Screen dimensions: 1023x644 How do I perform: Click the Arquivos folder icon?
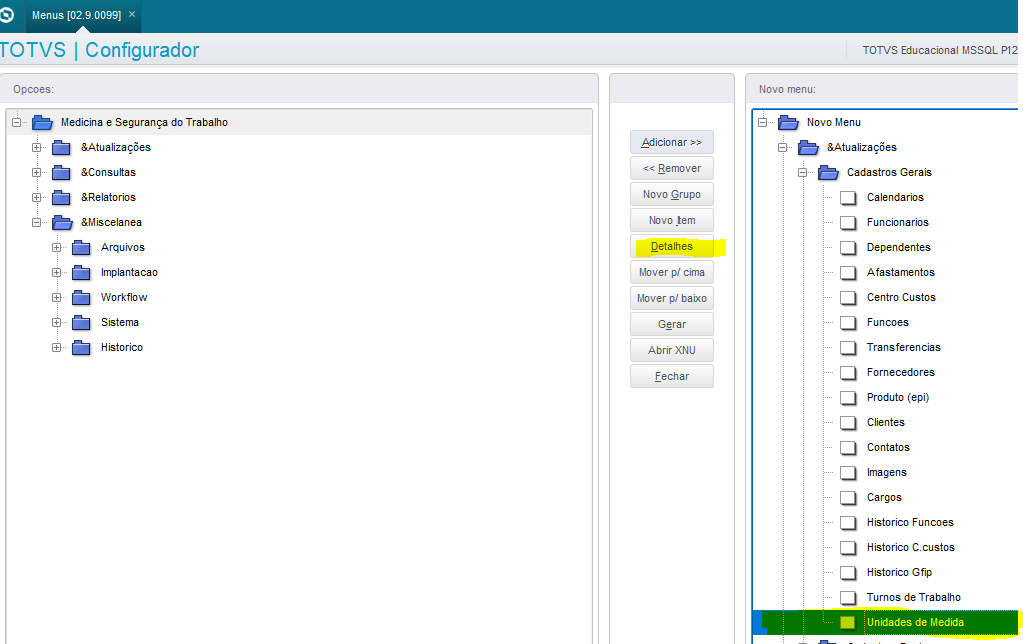(x=82, y=247)
